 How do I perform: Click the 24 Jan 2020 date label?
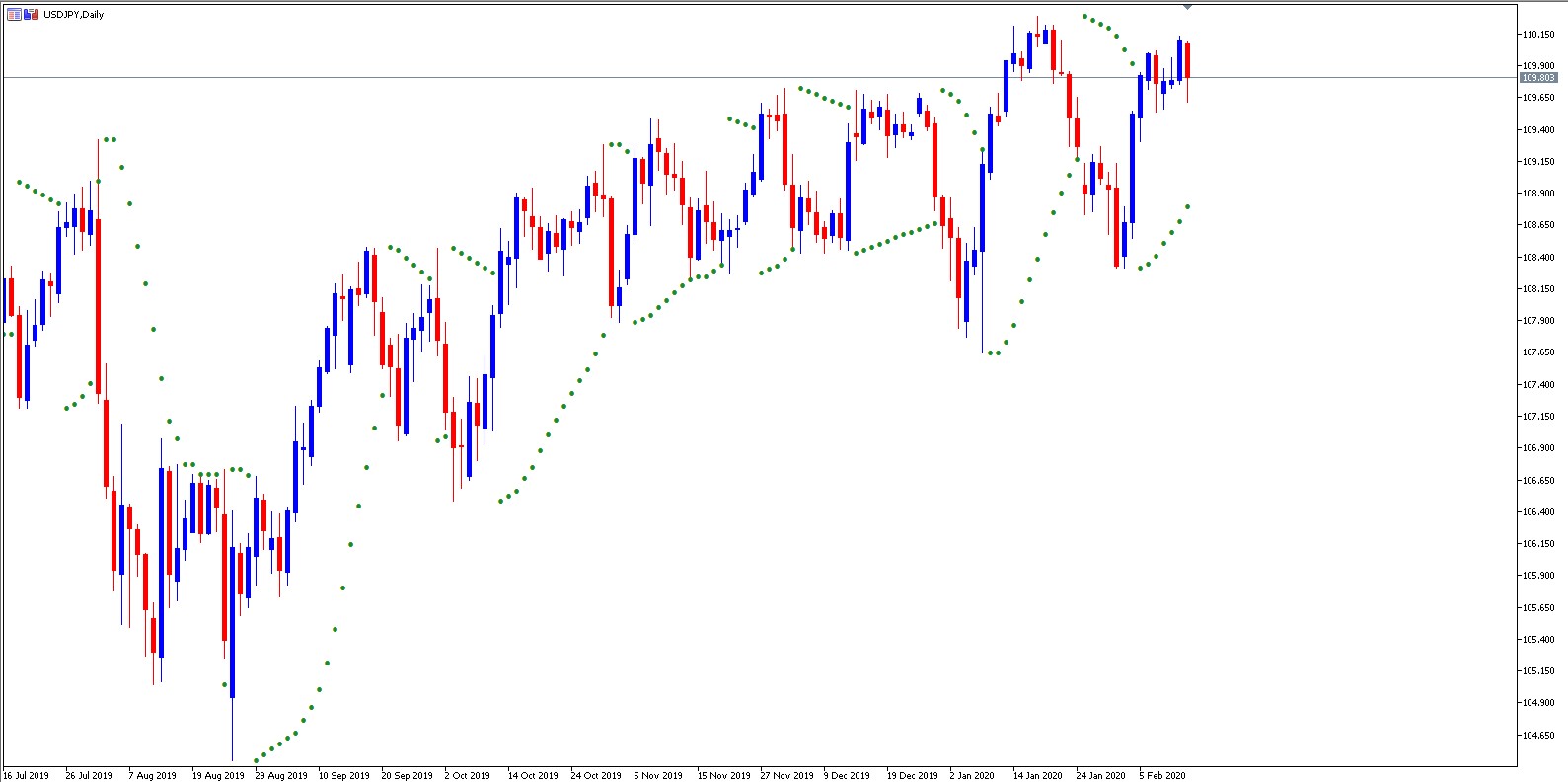pos(1100,775)
